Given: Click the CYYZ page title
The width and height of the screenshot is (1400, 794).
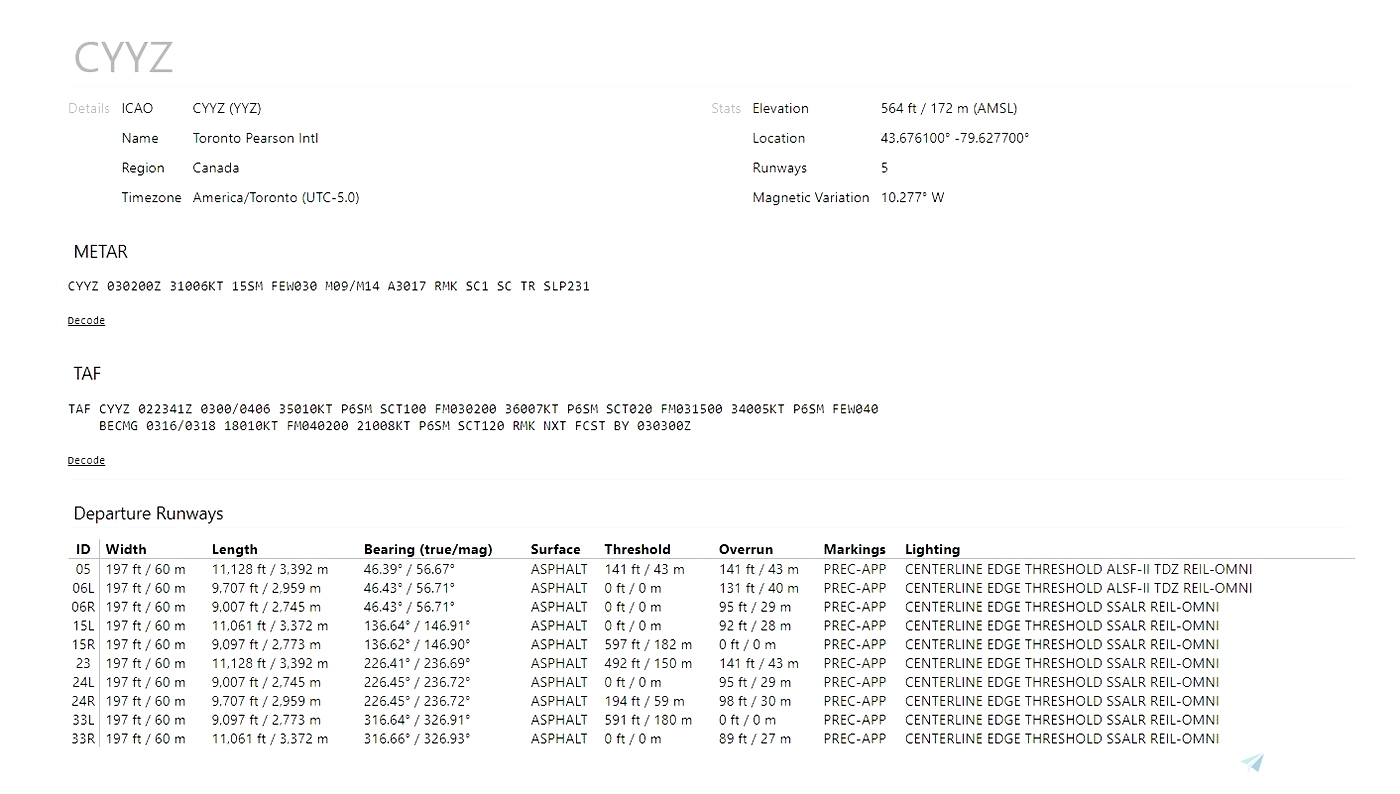Looking at the screenshot, I should point(123,57).
